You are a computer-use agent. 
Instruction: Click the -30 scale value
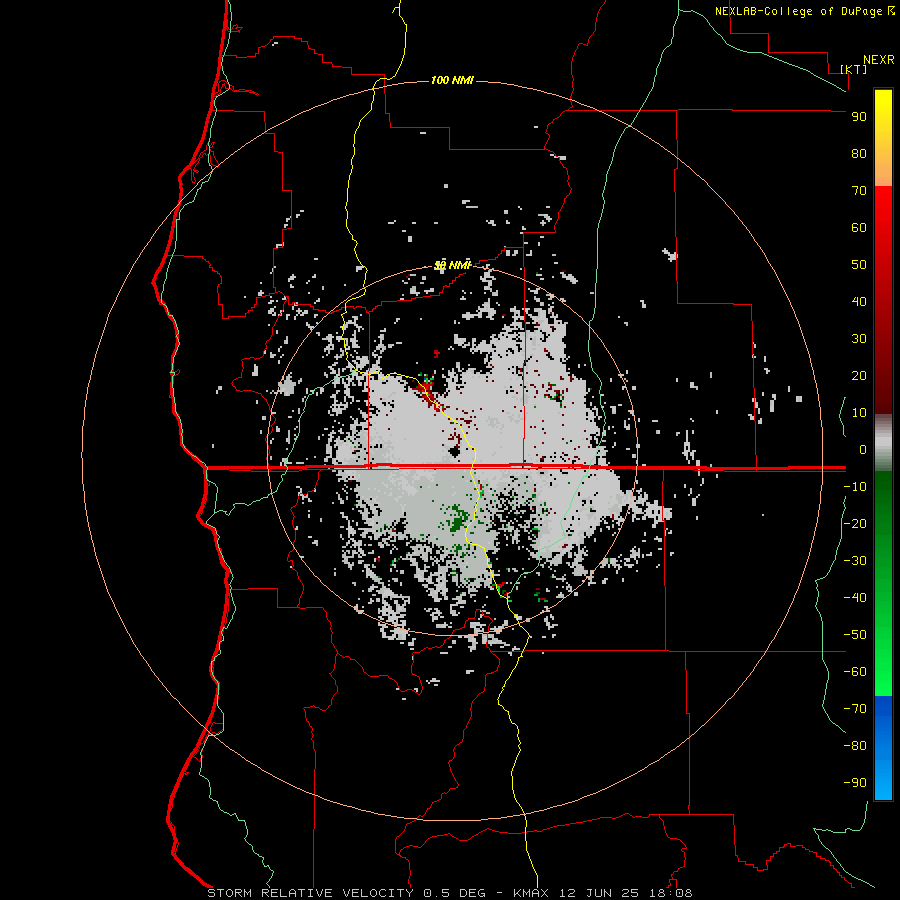pos(855,561)
